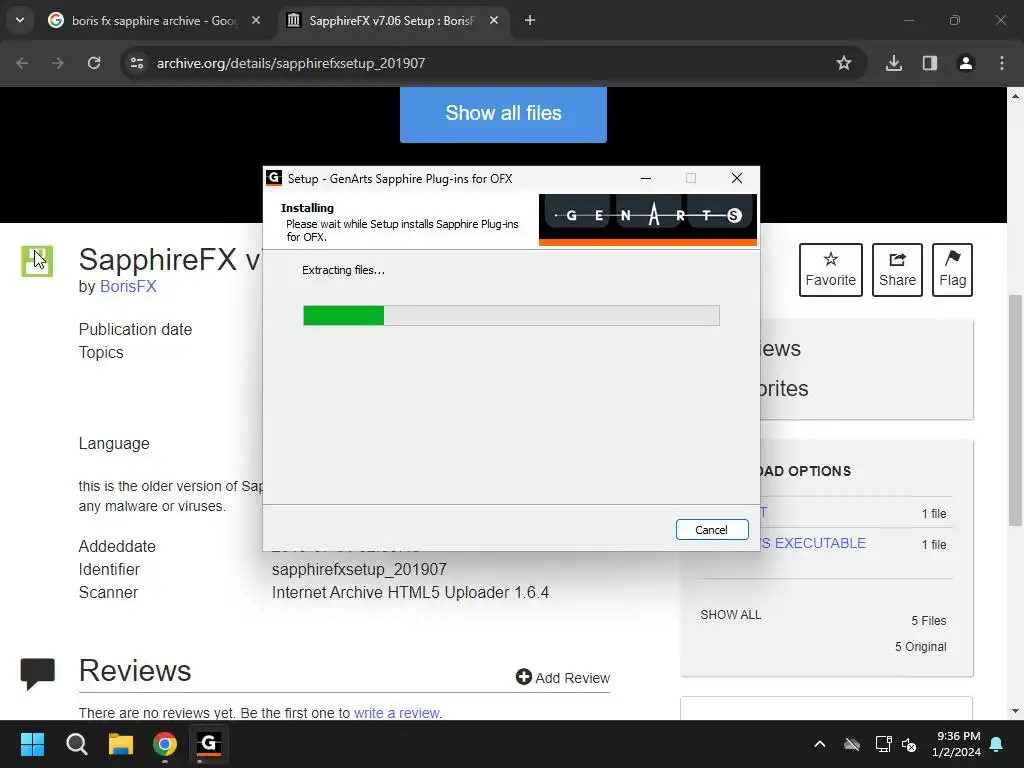
Task: Click the 5 Original count text
Action: (921, 647)
